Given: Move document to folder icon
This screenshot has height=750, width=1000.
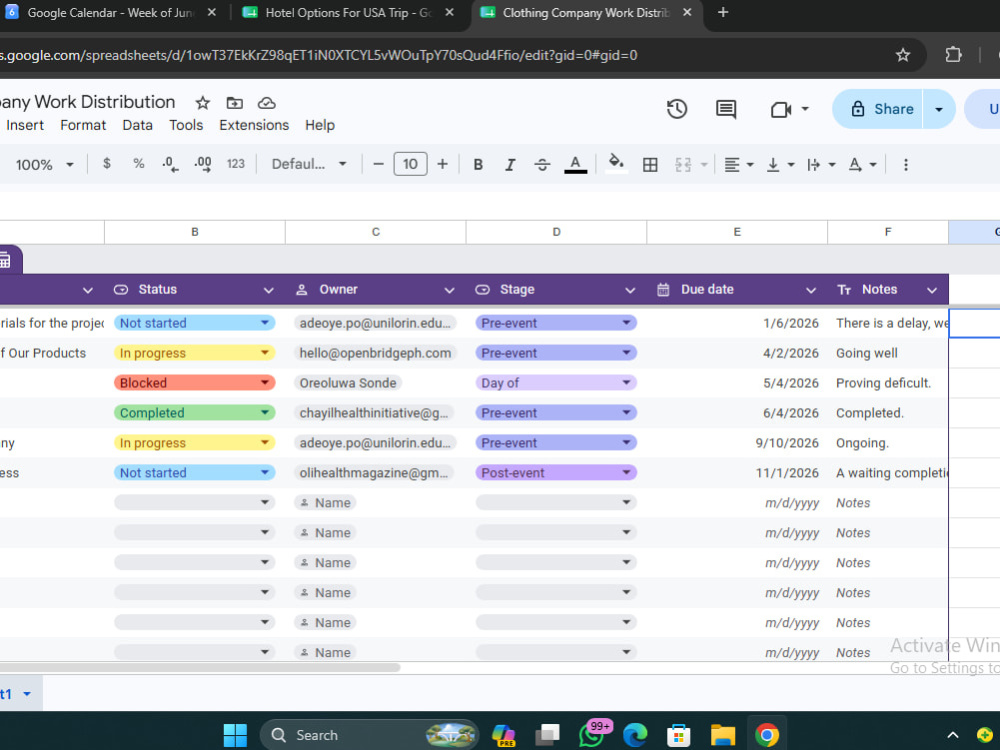Looking at the screenshot, I should pos(235,103).
